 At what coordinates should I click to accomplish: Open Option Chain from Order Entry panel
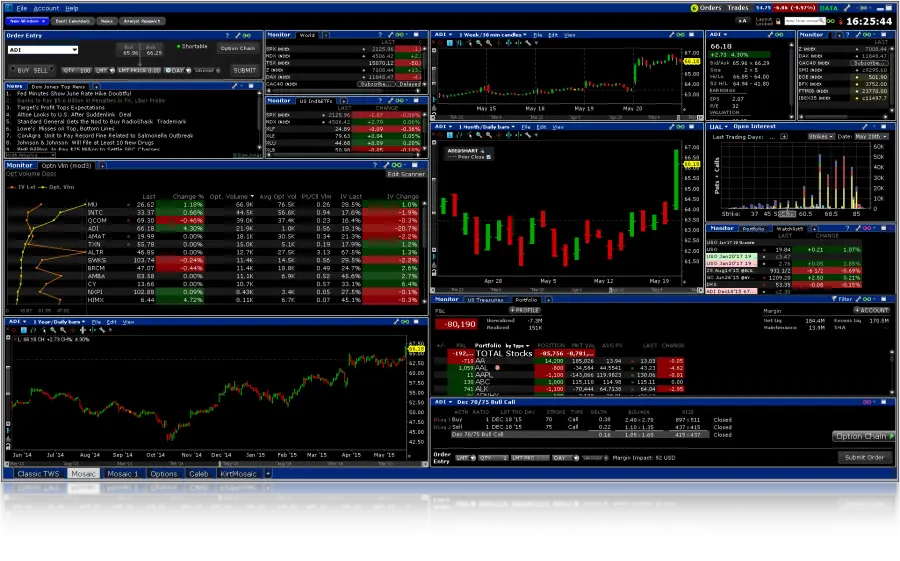click(x=237, y=48)
